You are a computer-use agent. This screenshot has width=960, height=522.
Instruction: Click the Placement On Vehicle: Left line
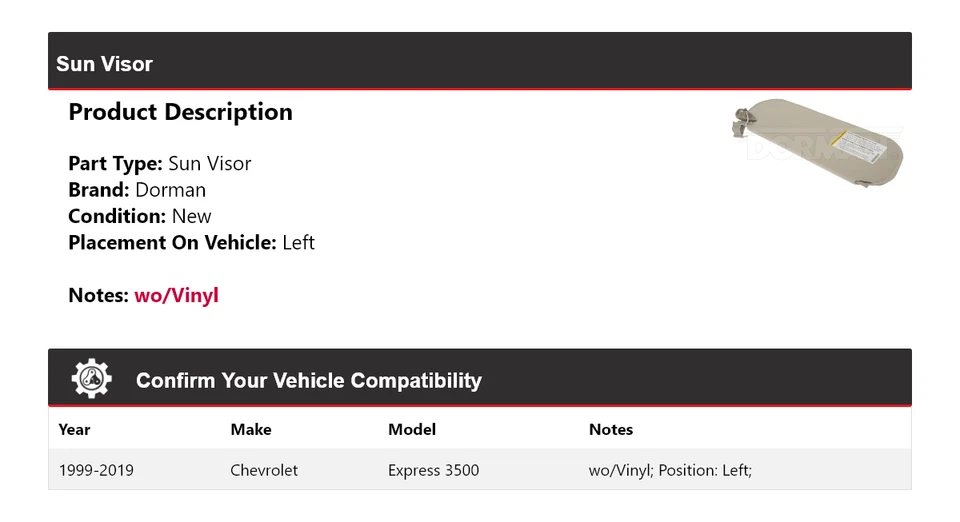(x=191, y=242)
